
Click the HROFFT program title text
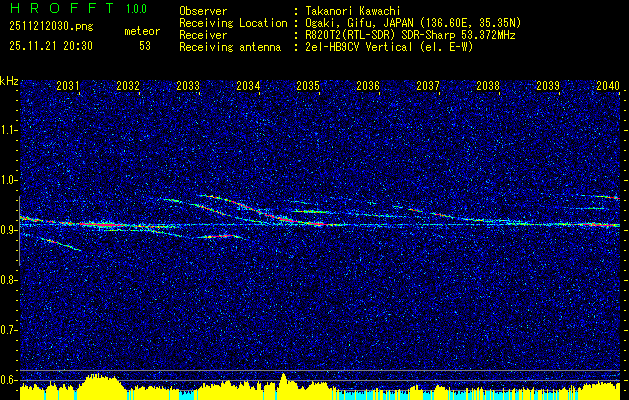62,8
